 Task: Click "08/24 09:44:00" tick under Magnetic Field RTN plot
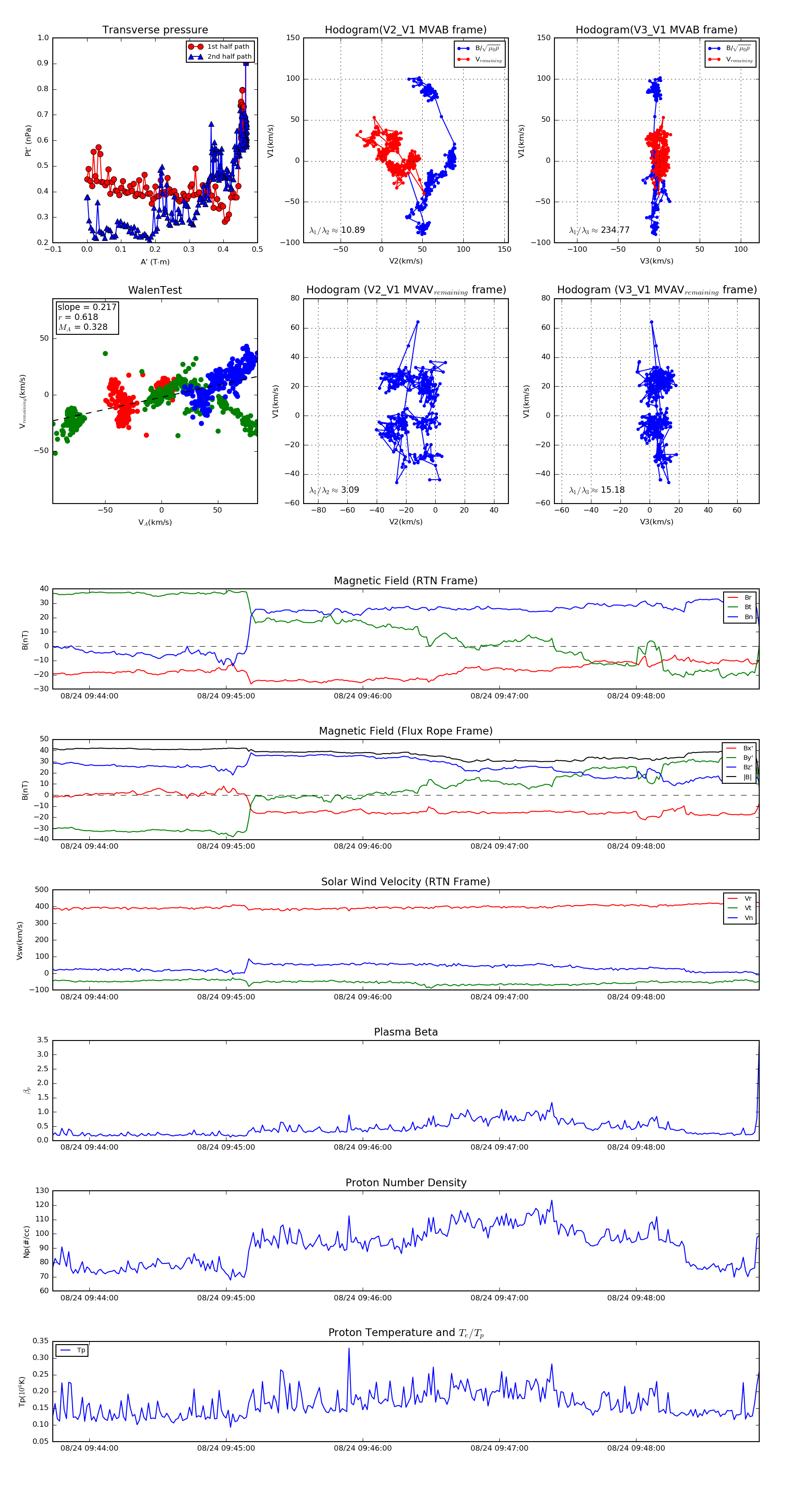(89, 696)
